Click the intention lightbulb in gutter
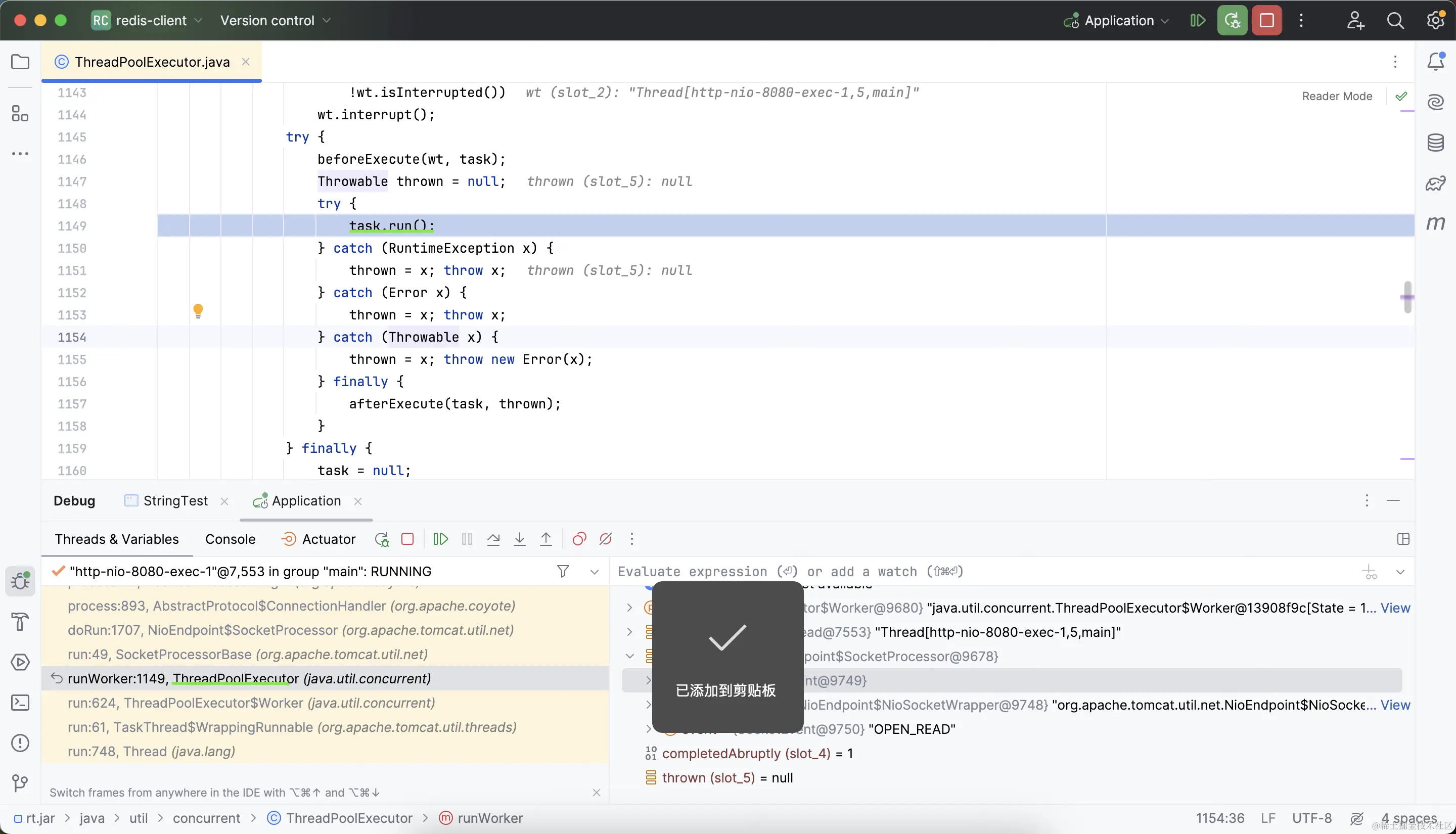The image size is (1456, 834). coord(198,310)
